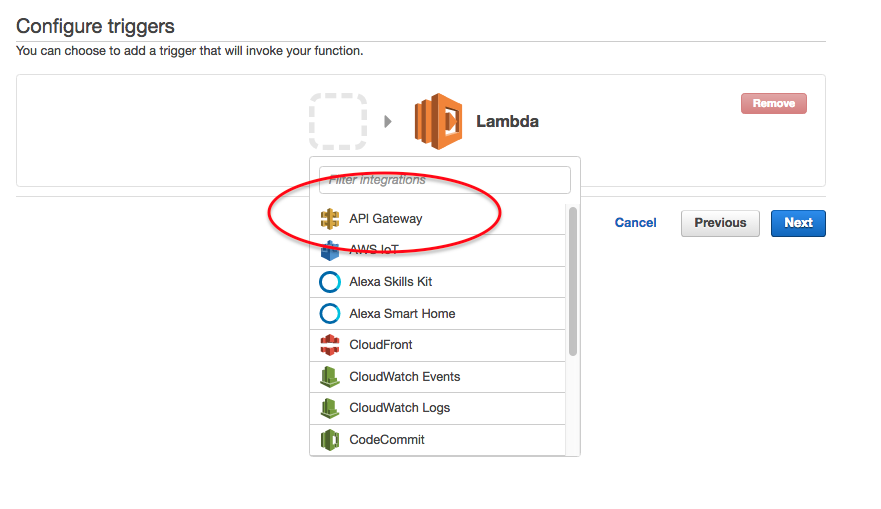The image size is (881, 509).
Task: Click the AWS IoT icon
Action: (x=330, y=251)
